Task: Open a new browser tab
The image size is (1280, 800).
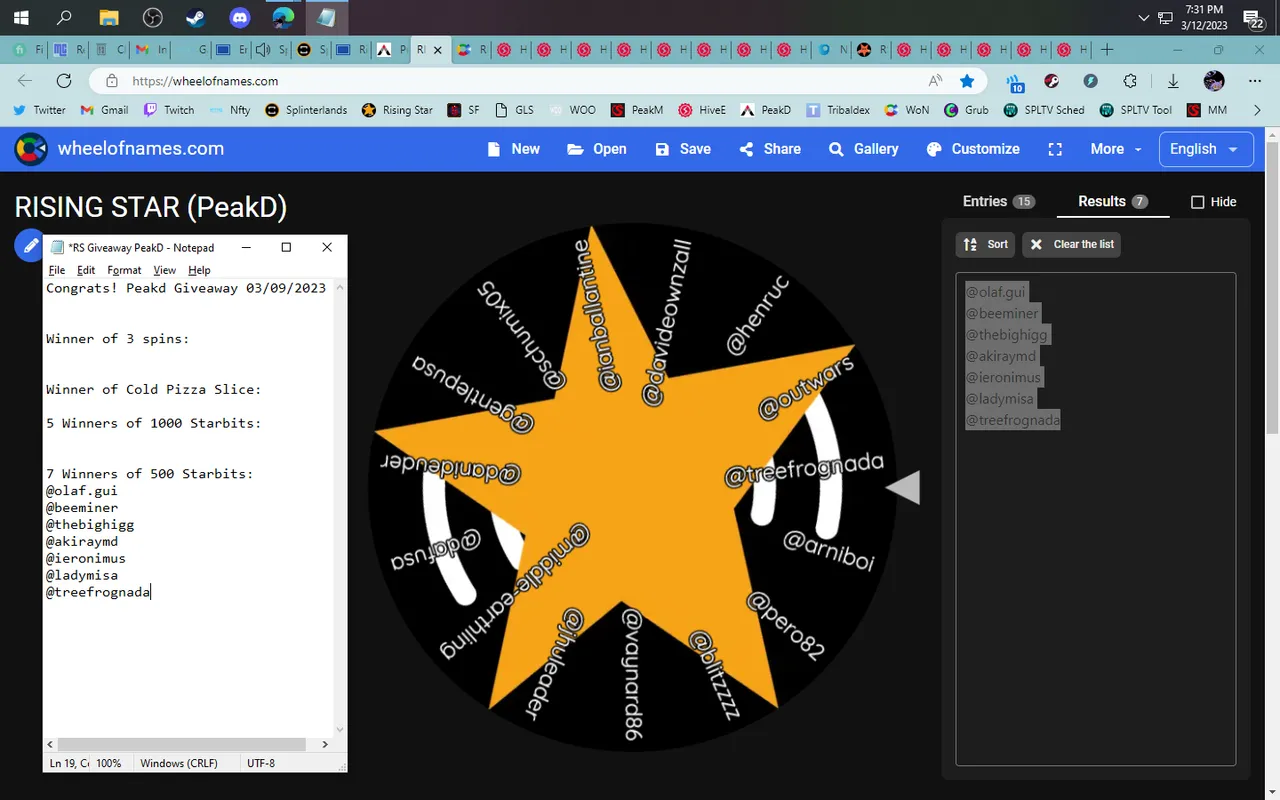Action: point(1107,49)
